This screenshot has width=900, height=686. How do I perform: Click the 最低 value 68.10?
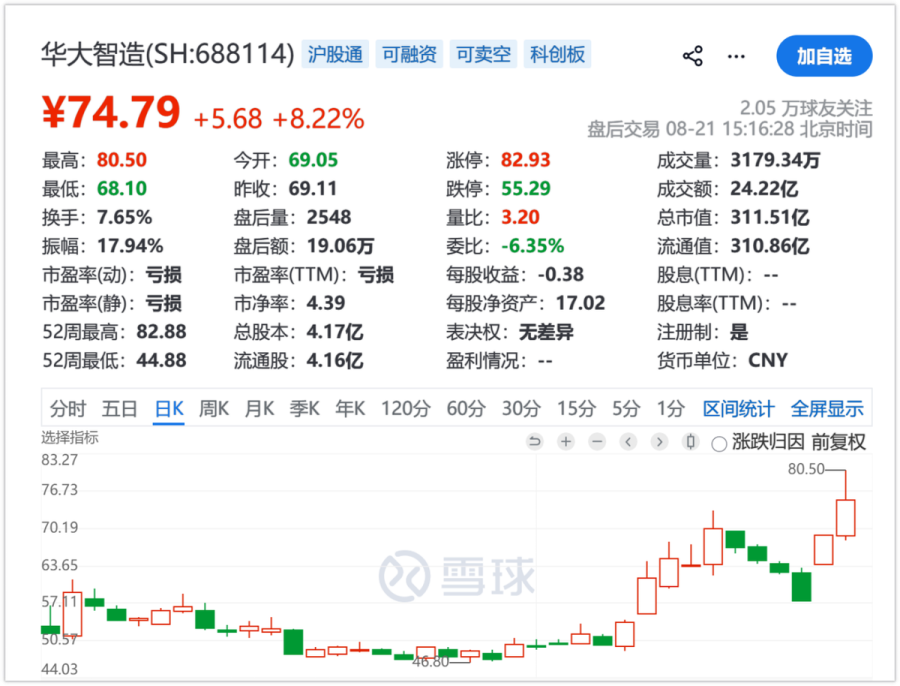(122, 188)
